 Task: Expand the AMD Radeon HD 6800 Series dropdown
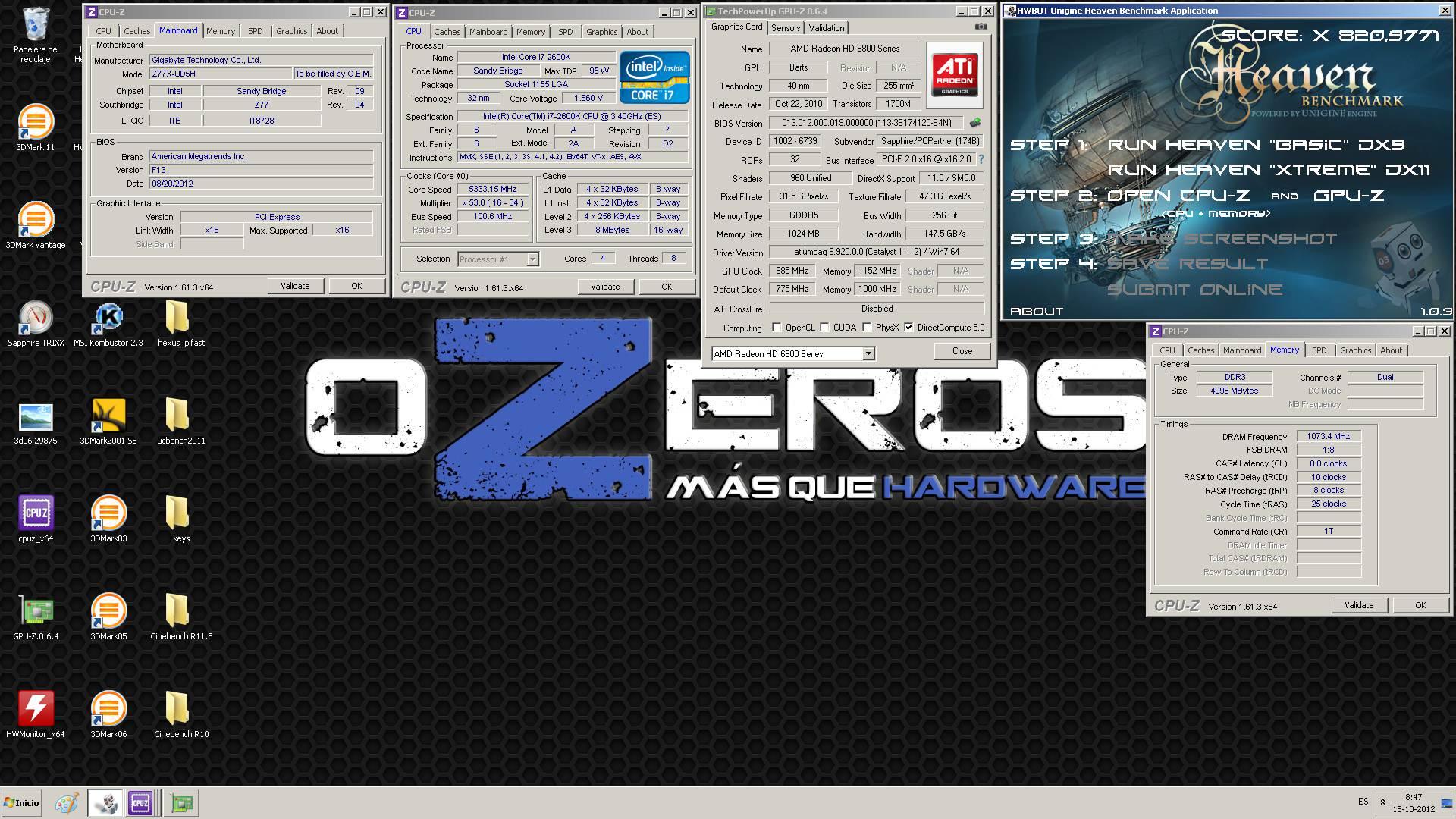click(x=868, y=354)
